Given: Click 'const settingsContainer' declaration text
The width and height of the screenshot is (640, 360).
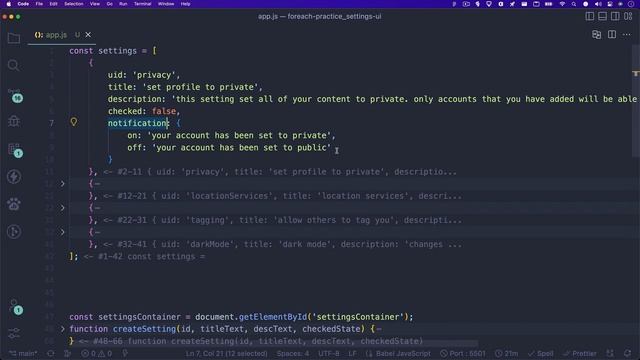Looking at the screenshot, I should coord(124,317).
